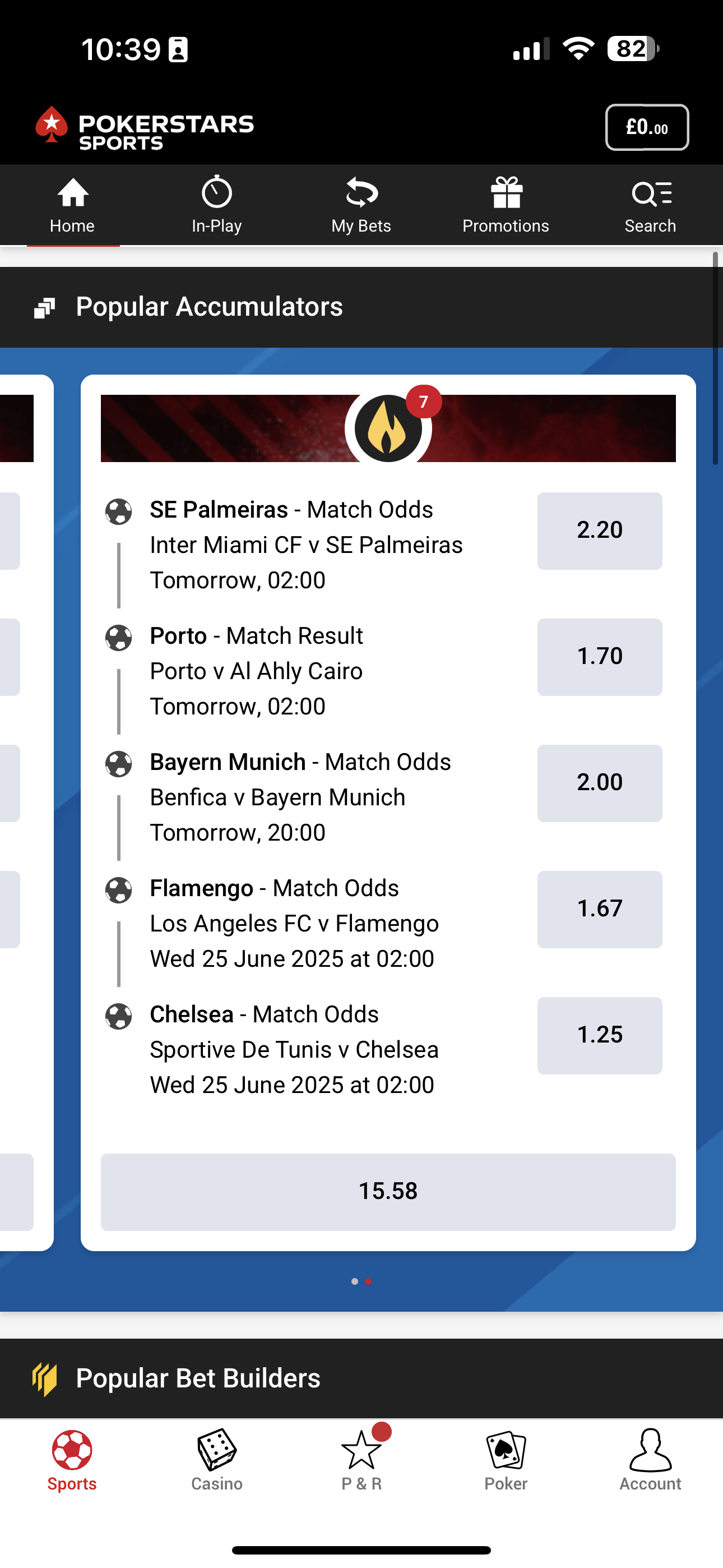The width and height of the screenshot is (723, 1568).
Task: Toggle Porto 1.70 odds selection
Action: click(600, 657)
